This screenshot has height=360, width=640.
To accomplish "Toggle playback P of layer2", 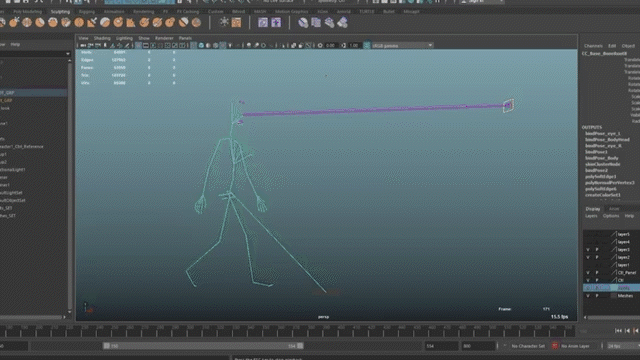I will (x=597, y=257).
